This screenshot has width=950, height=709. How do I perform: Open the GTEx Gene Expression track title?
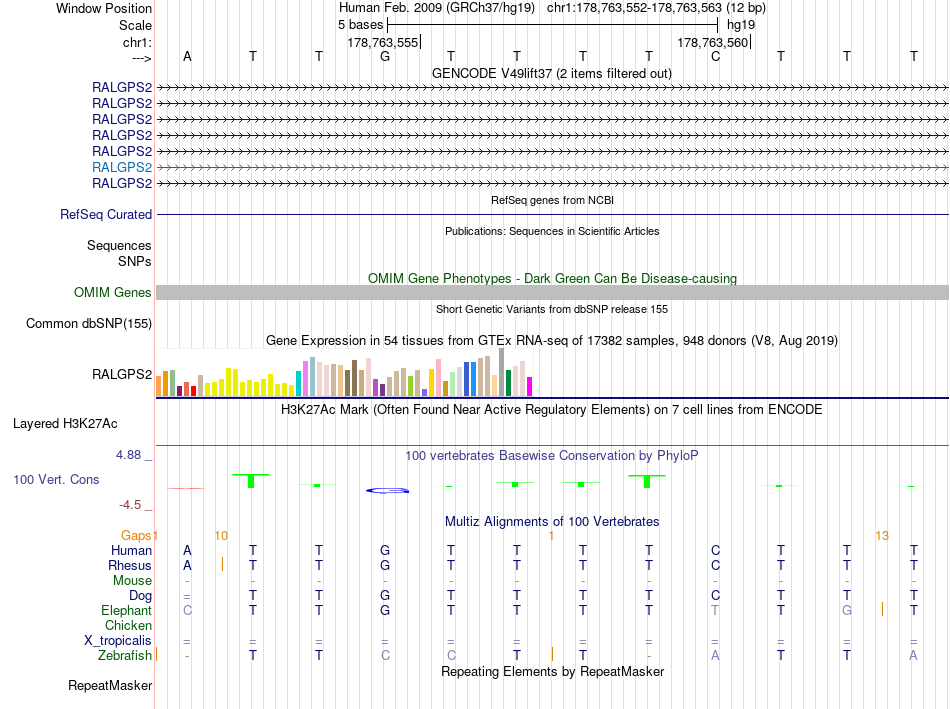(552, 341)
